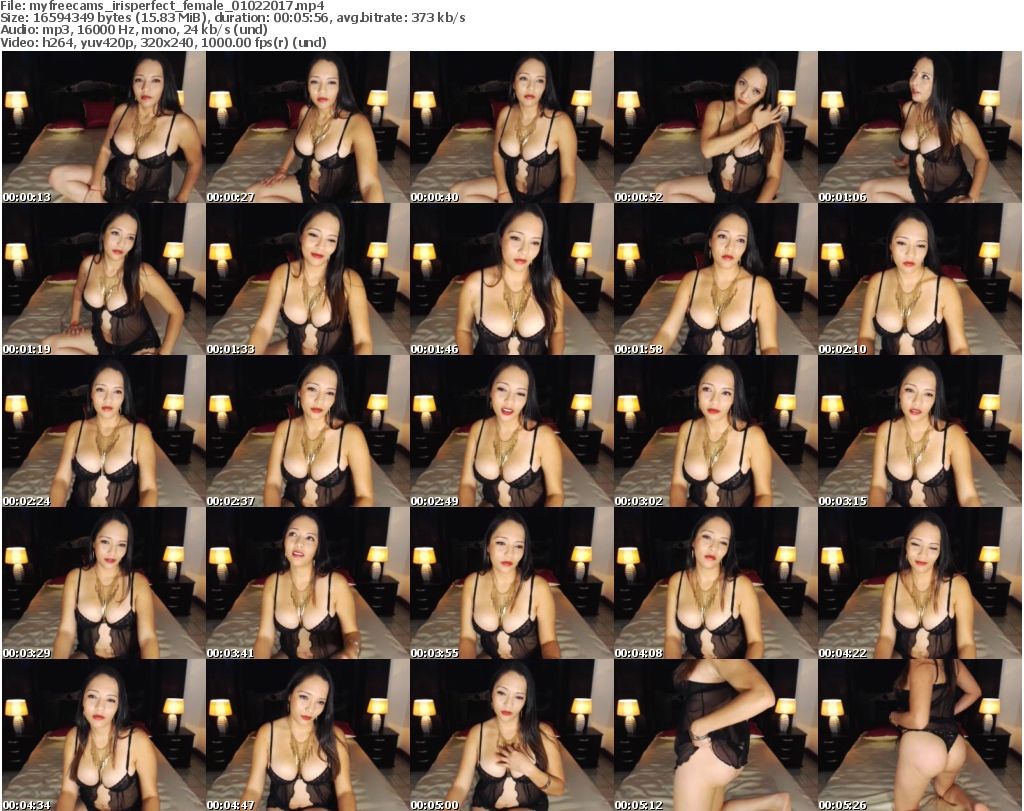
Task: Select the thumbnail timestamped 00:00:27
Action: [x=308, y=127]
